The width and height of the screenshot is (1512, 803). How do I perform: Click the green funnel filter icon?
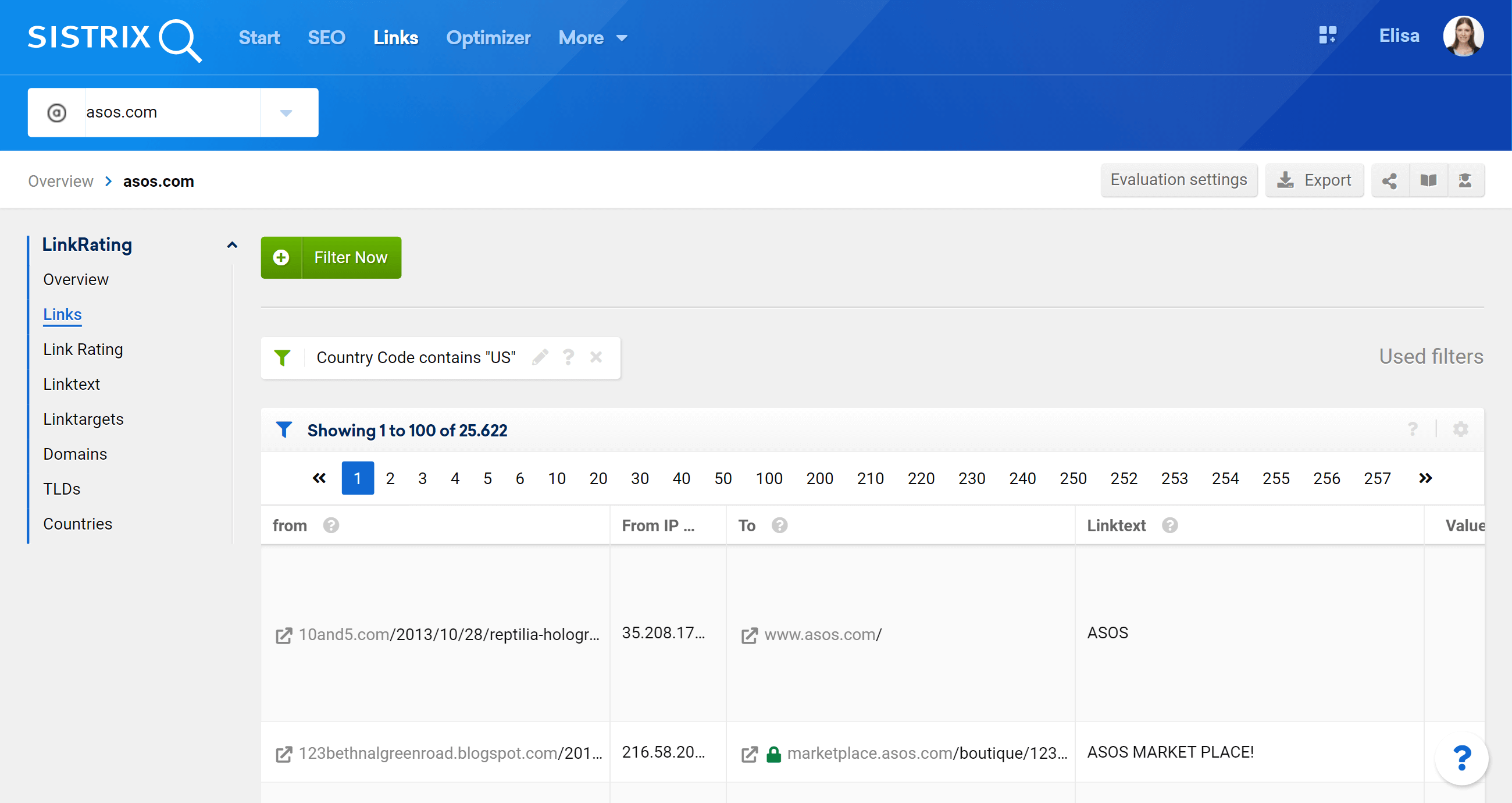coord(282,357)
